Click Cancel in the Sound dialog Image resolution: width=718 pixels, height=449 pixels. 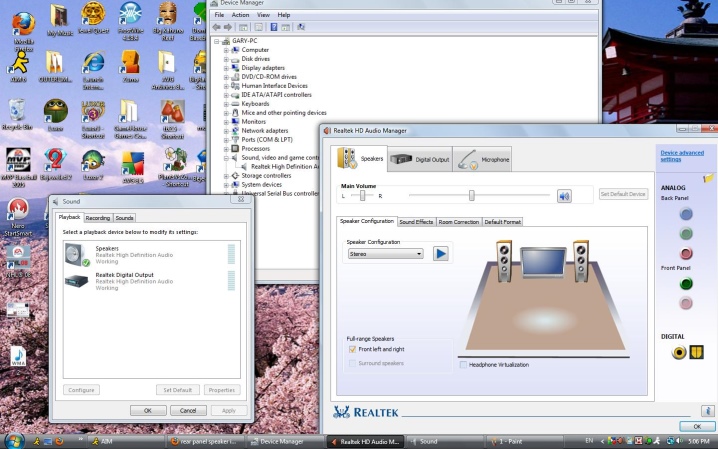(188, 411)
